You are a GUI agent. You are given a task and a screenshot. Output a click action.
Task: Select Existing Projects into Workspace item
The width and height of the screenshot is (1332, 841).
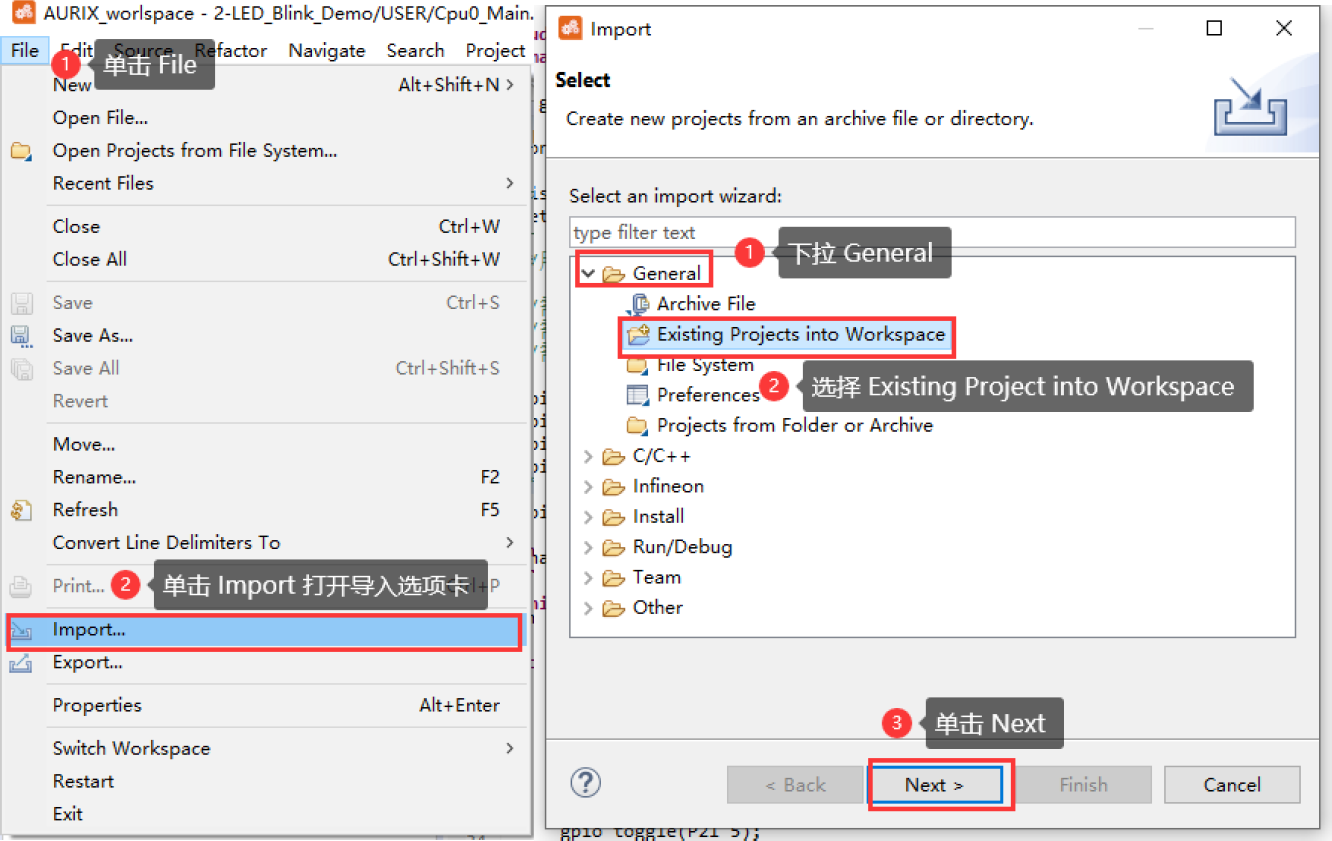tap(800, 335)
